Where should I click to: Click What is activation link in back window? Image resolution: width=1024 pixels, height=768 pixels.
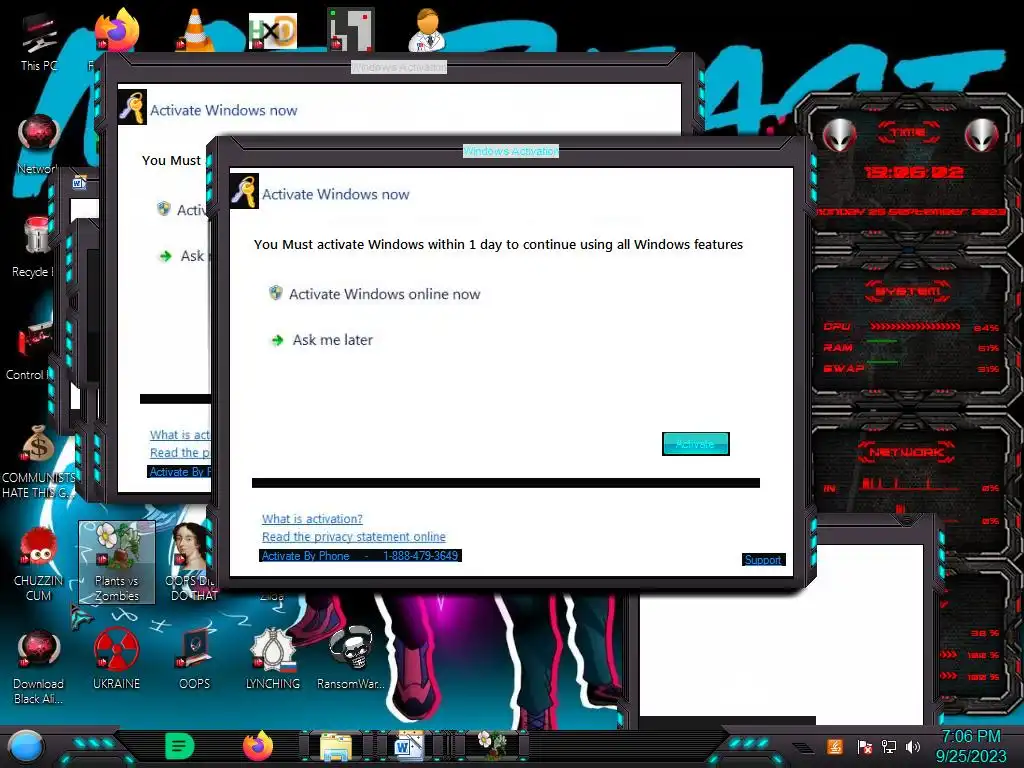click(180, 435)
